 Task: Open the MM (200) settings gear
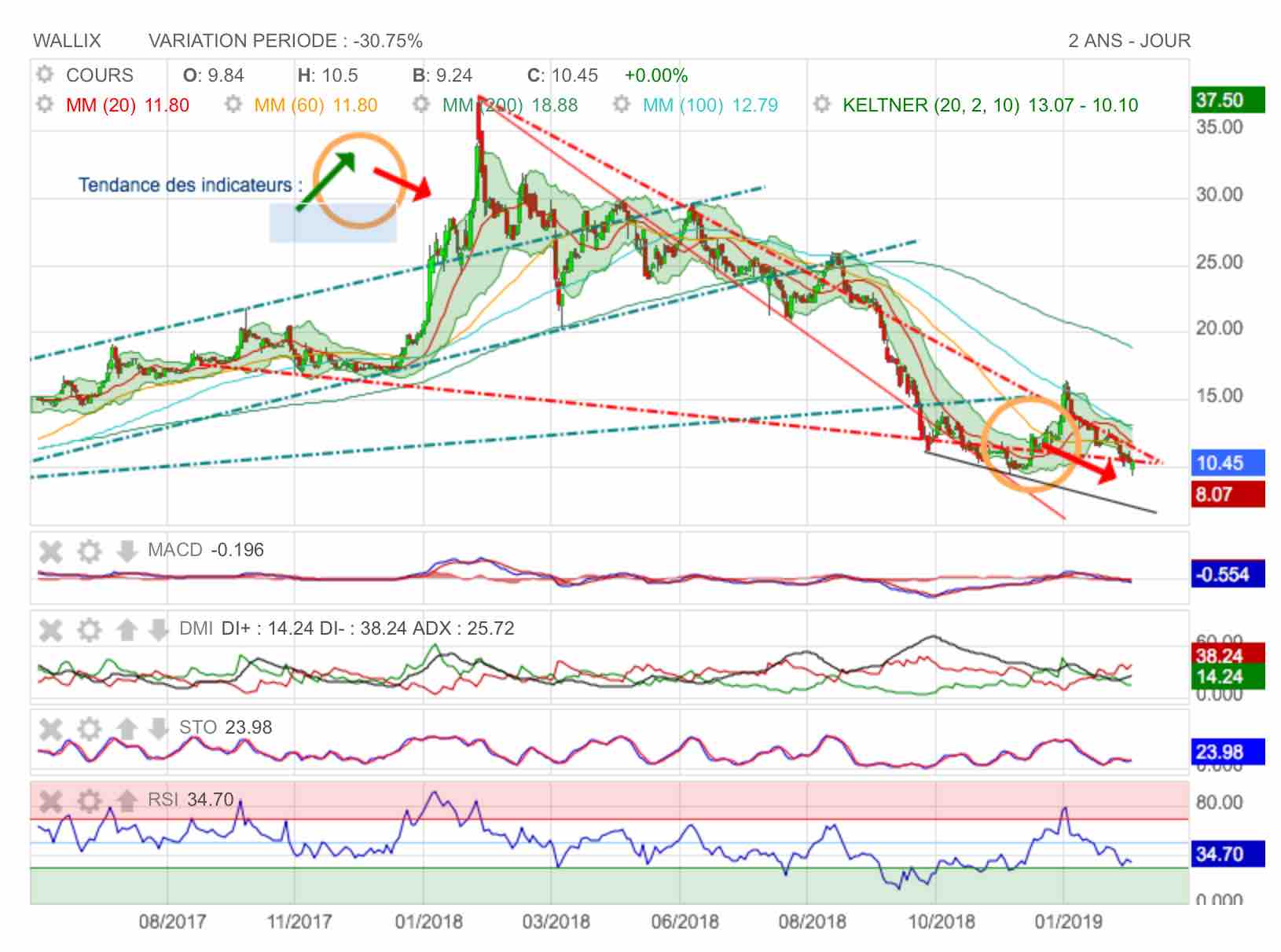click(421, 104)
